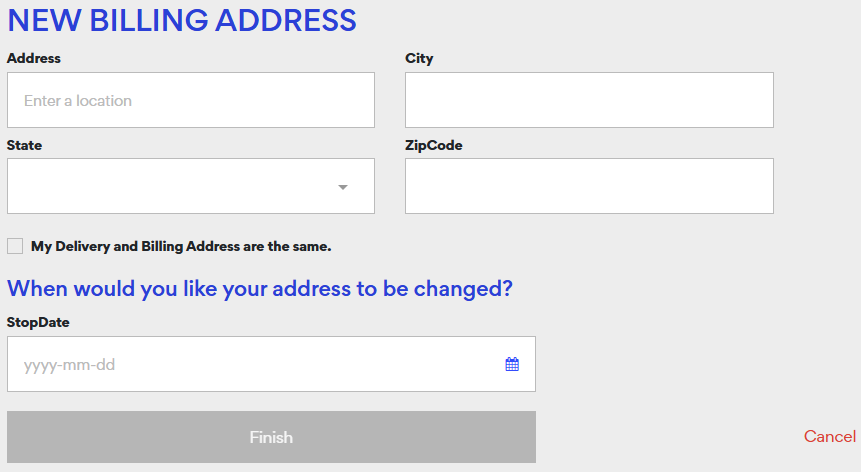
Task: Select the ZipCode input box
Action: coord(589,186)
